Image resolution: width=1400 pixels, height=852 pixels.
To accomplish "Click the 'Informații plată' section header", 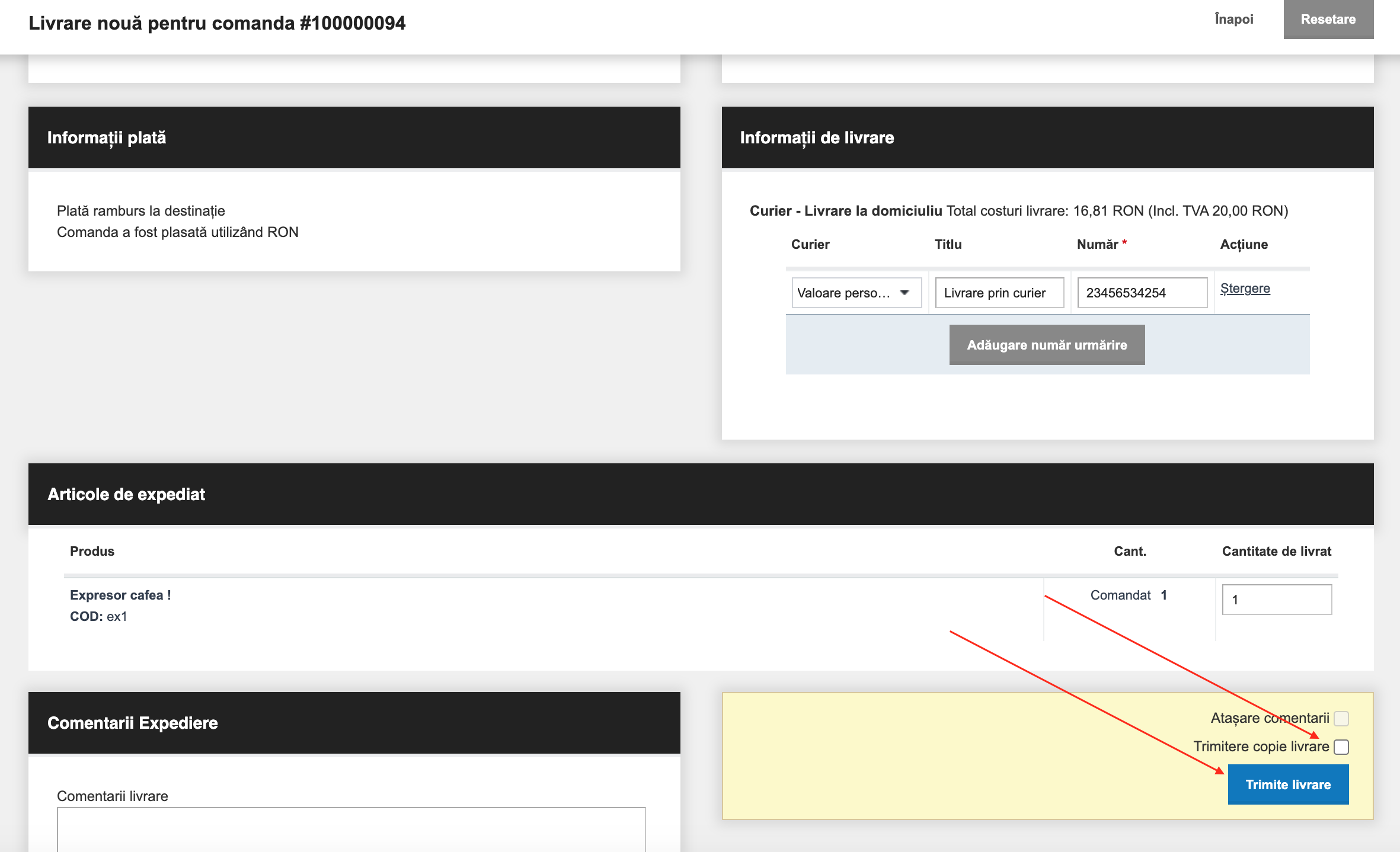I will point(354,137).
